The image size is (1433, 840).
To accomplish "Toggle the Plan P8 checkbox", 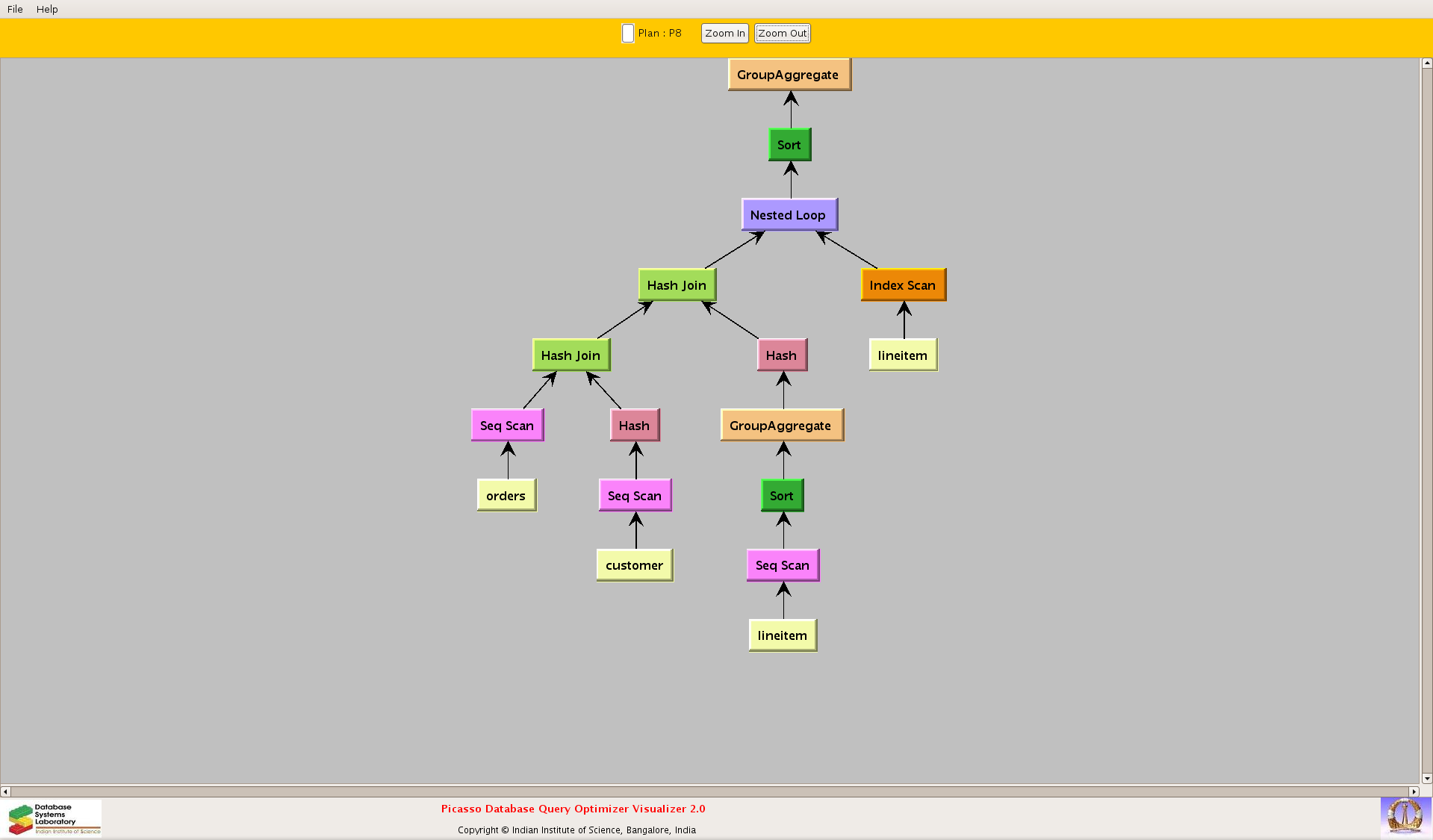I will click(x=628, y=34).
